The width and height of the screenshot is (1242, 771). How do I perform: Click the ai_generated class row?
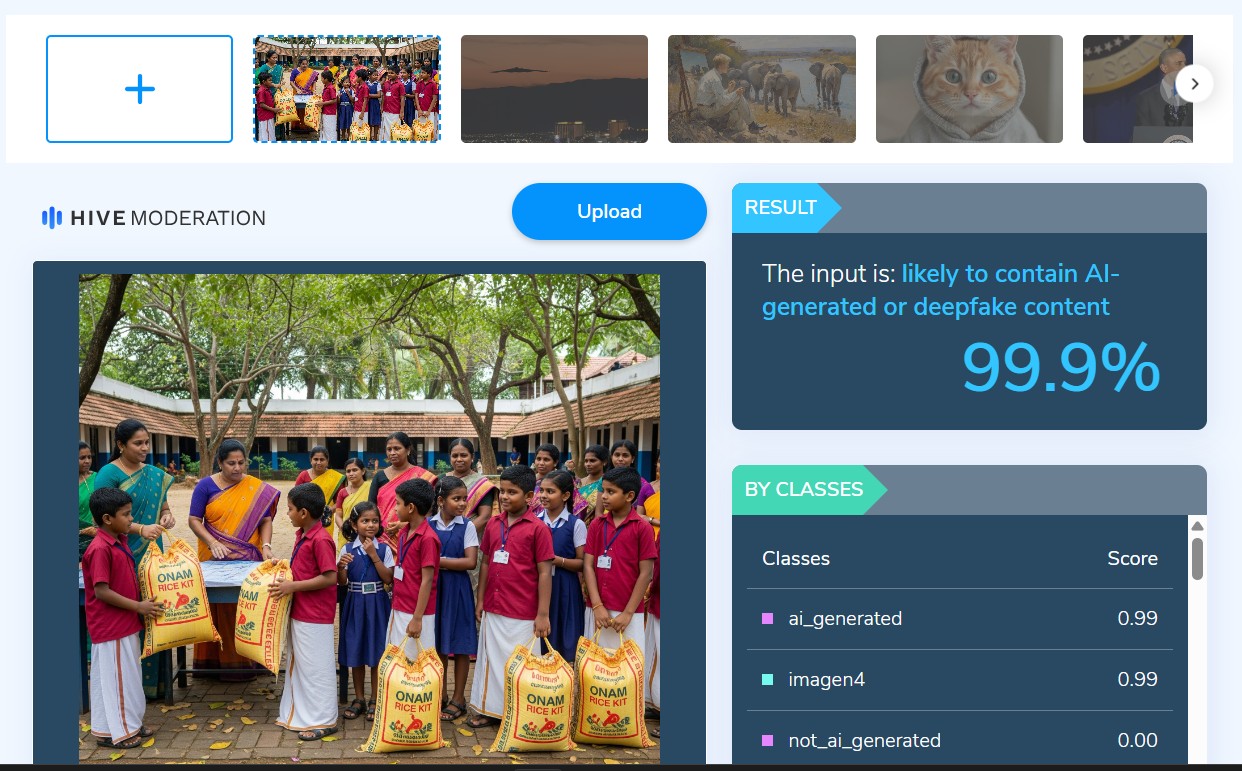pos(960,618)
